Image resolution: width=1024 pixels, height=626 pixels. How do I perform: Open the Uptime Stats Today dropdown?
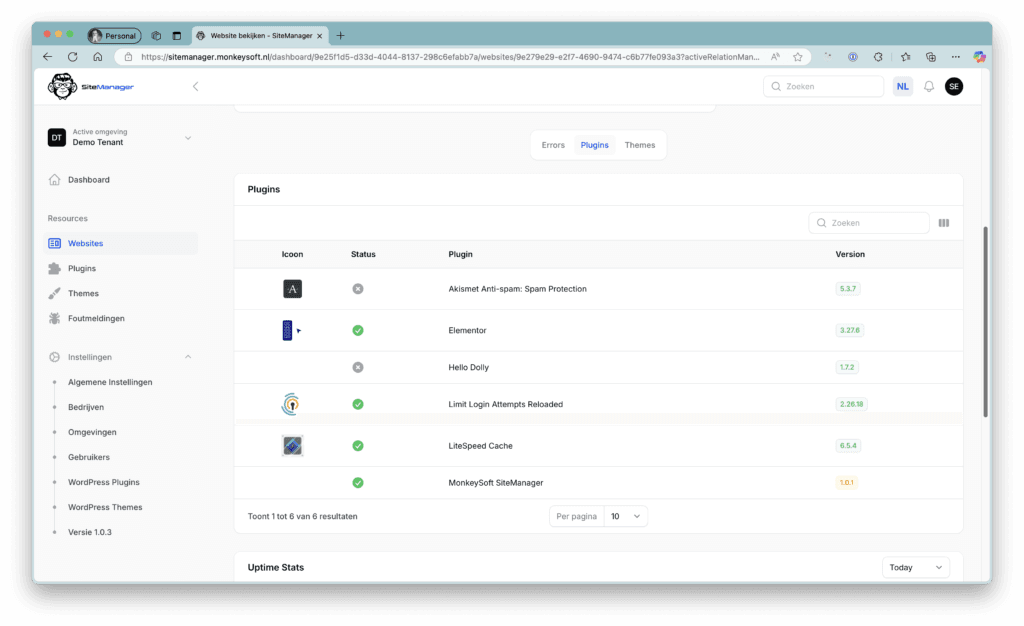coord(915,567)
